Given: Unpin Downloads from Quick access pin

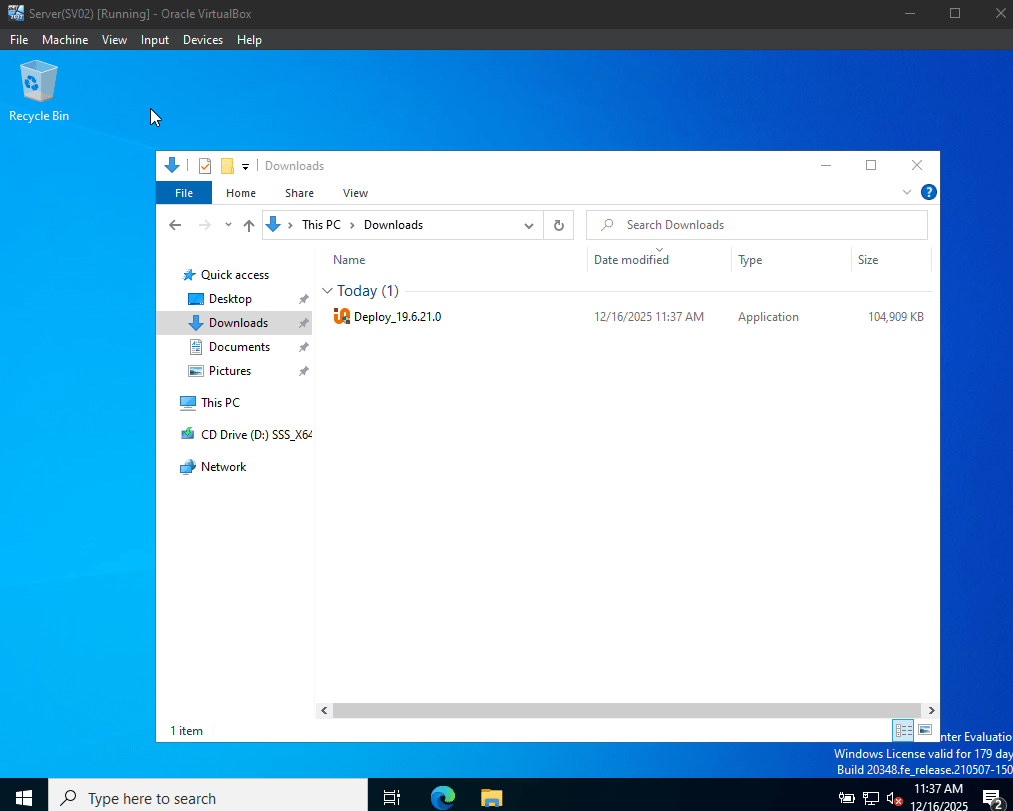Looking at the screenshot, I should [x=303, y=323].
